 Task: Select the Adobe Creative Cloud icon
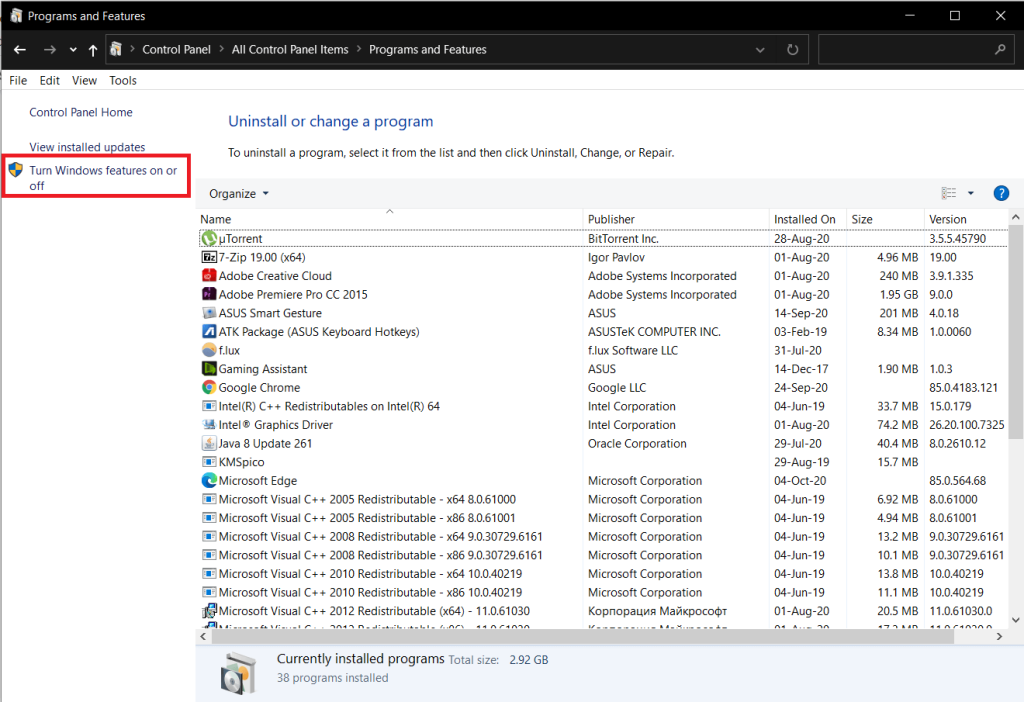(209, 276)
